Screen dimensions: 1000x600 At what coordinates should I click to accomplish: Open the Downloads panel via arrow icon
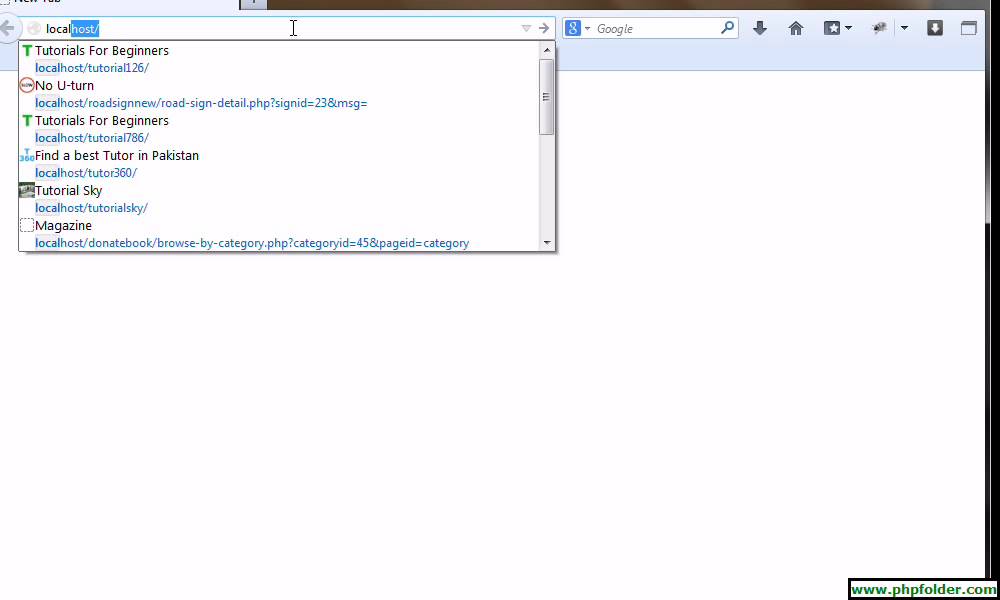click(x=760, y=27)
